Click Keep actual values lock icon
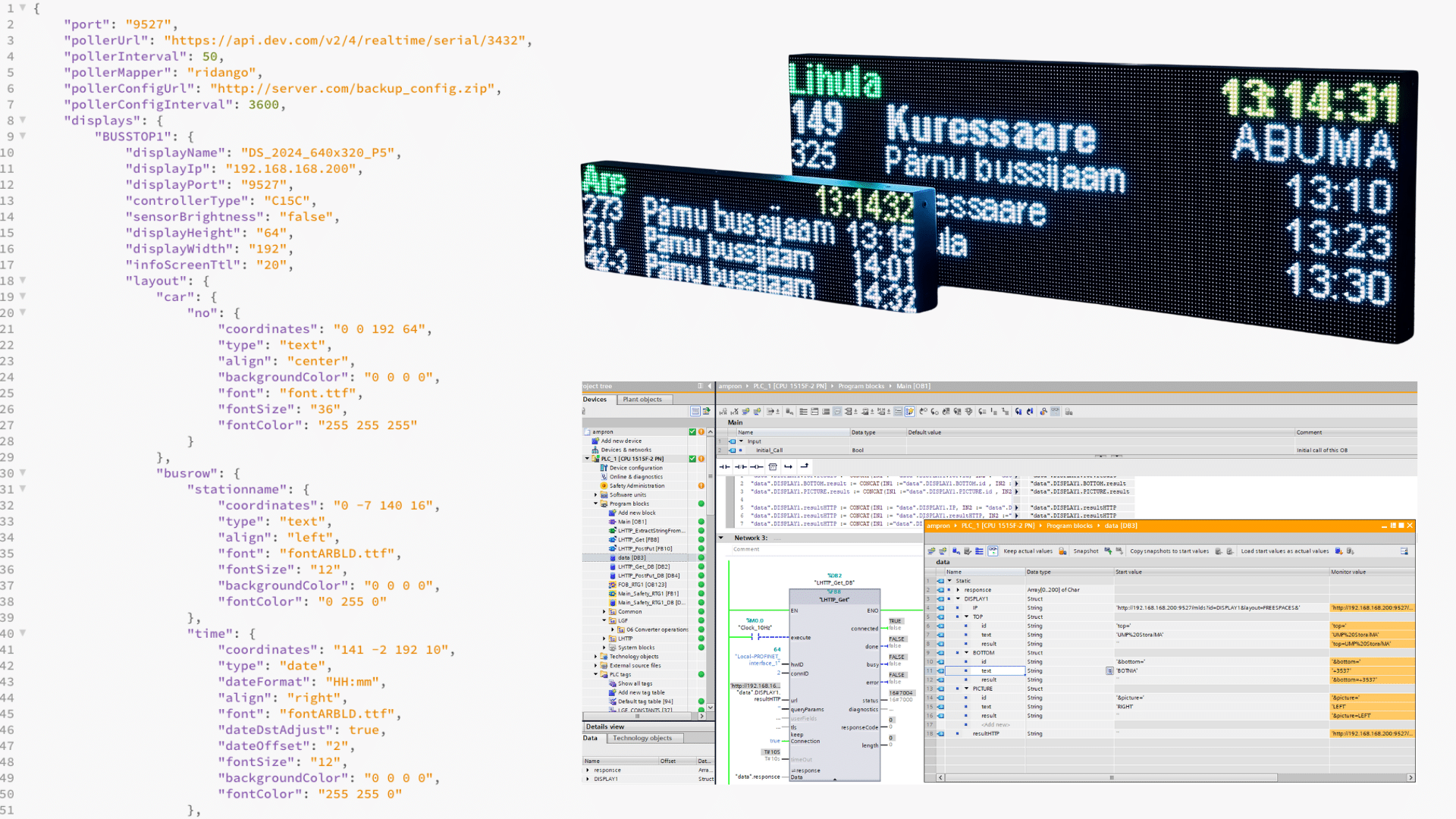Screen dimensions: 1456x819 (1062, 551)
